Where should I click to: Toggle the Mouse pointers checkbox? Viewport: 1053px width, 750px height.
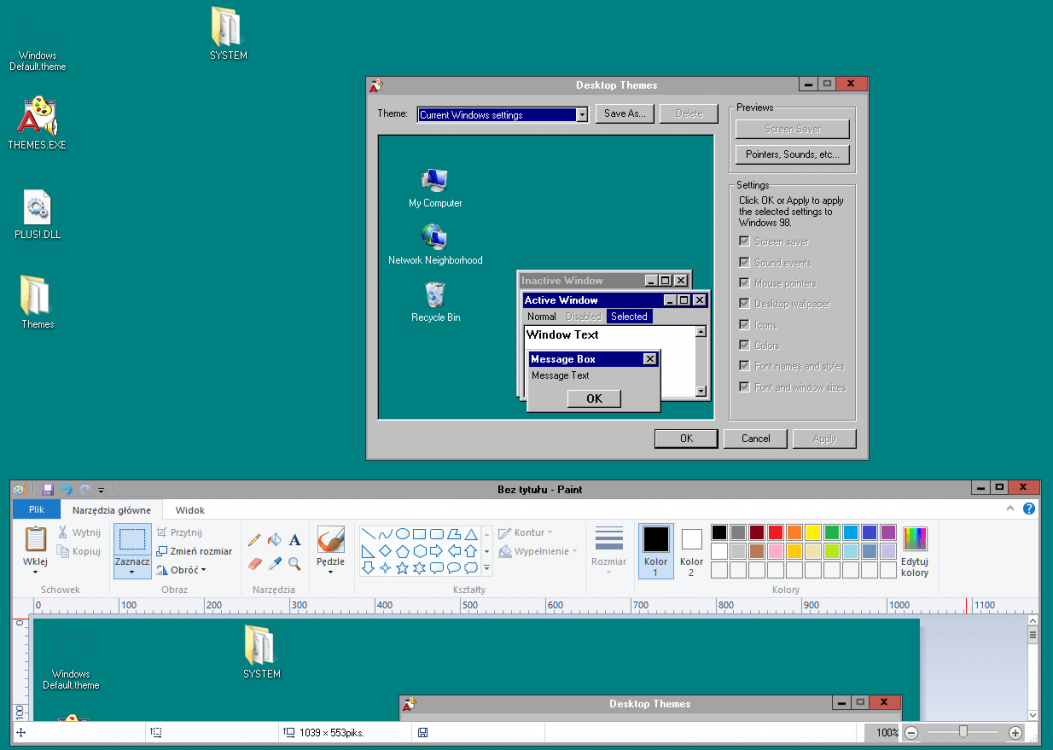[743, 283]
